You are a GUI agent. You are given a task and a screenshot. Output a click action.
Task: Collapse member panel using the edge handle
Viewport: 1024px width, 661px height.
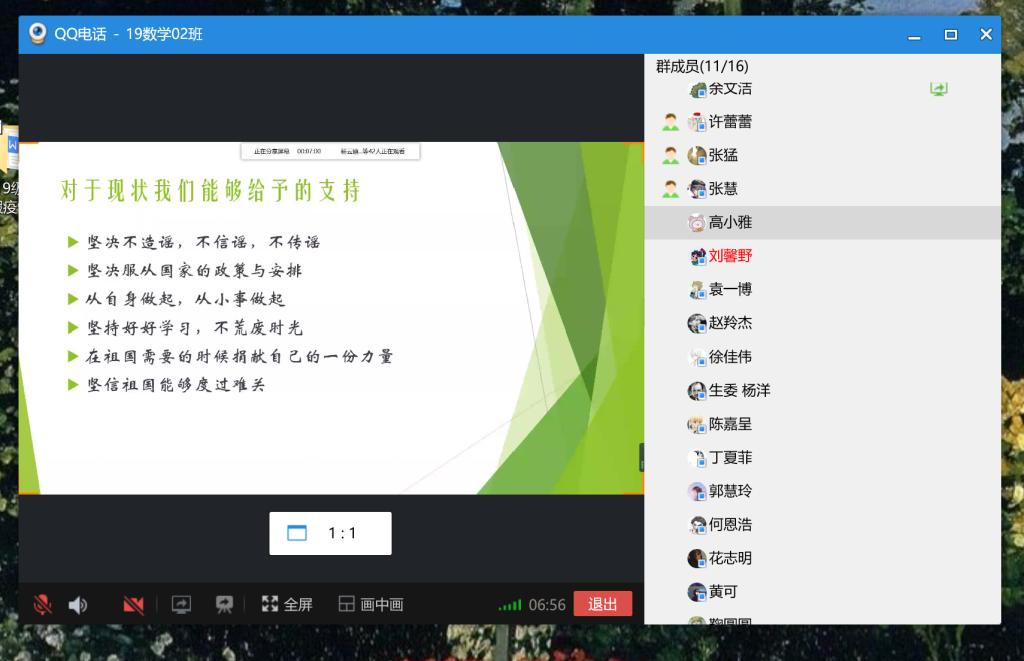click(x=641, y=457)
